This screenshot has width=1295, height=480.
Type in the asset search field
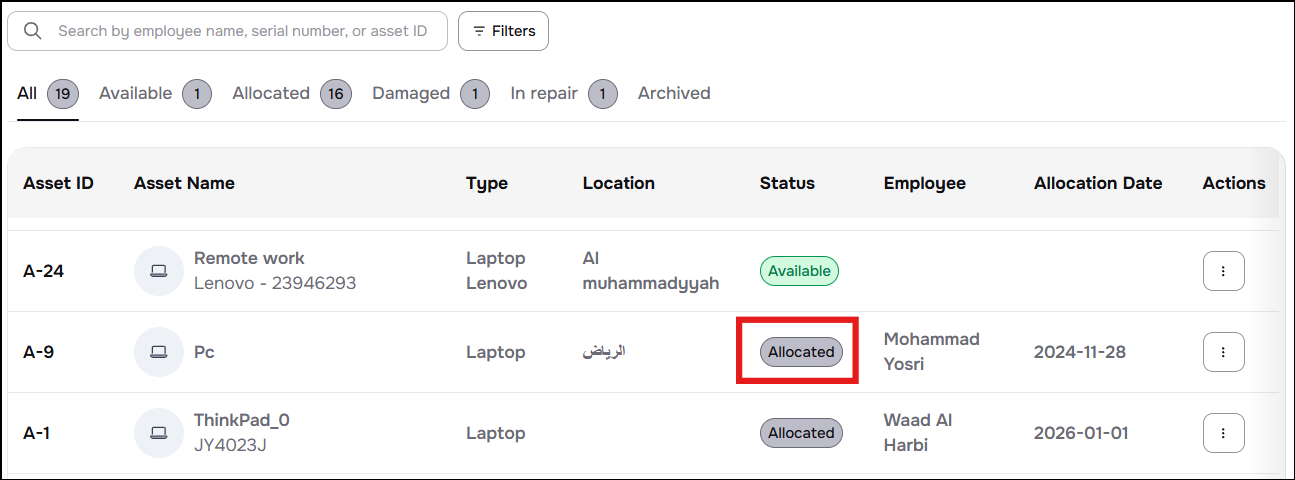click(x=242, y=31)
